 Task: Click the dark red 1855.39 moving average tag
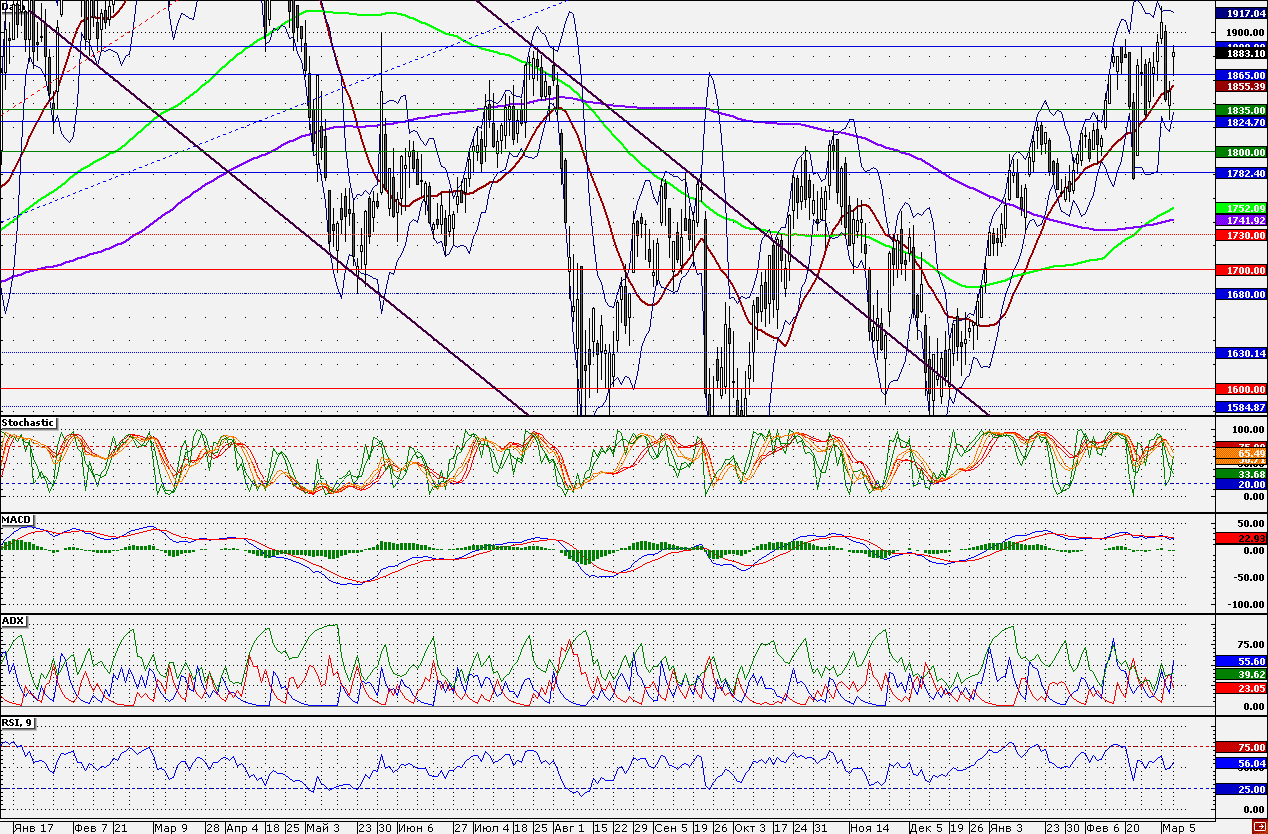pos(1240,87)
